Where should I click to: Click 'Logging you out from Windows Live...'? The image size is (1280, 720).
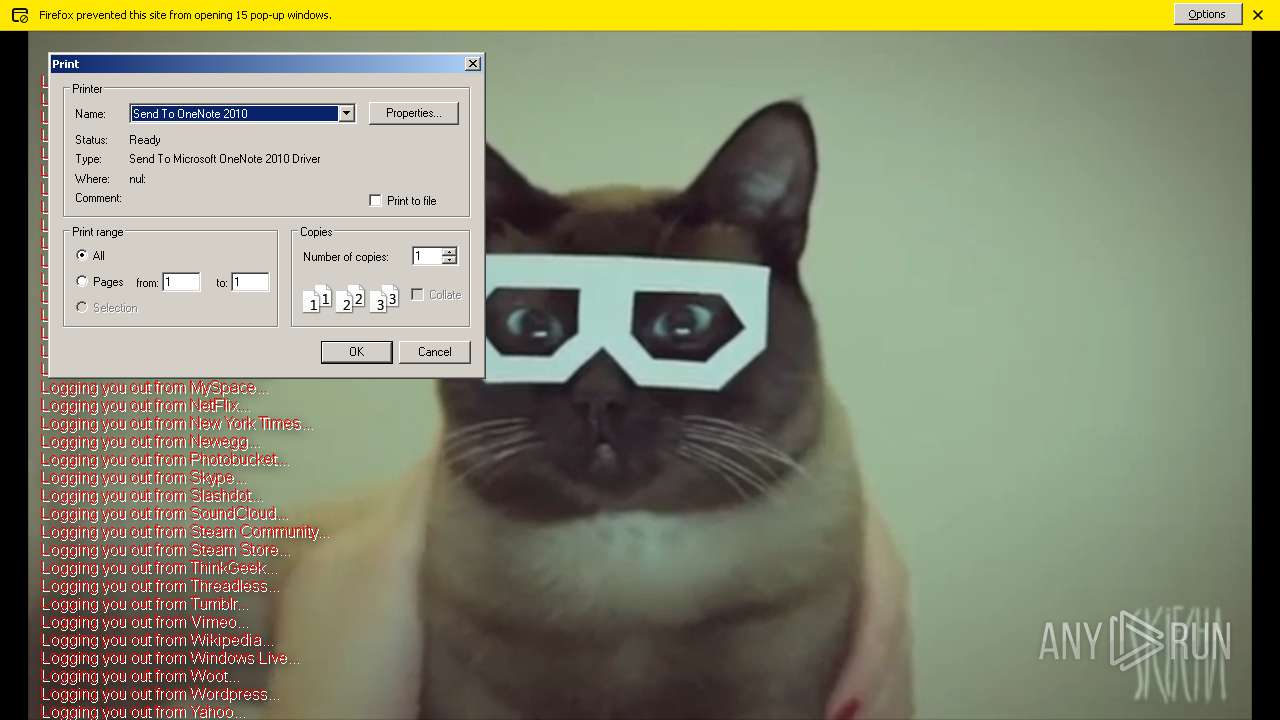tap(170, 658)
